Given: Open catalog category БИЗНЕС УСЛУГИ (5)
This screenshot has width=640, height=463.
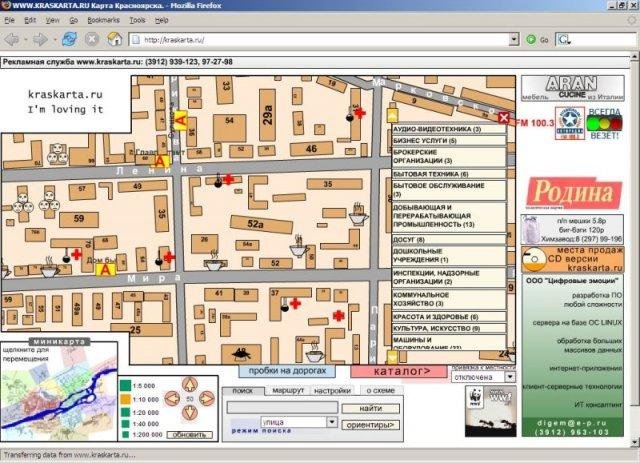Looking at the screenshot, I should point(449,140).
